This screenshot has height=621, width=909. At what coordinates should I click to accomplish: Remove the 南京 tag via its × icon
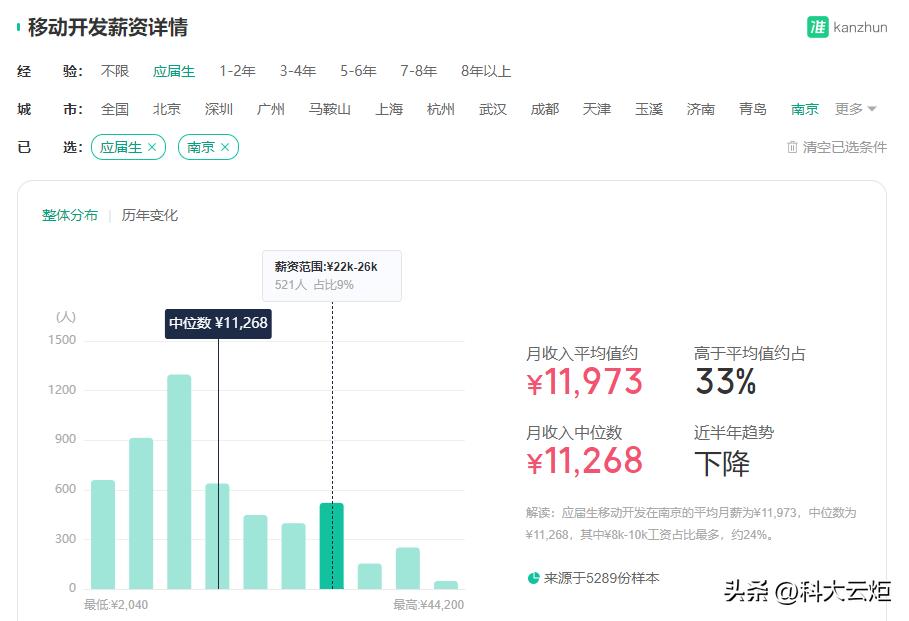(226, 147)
